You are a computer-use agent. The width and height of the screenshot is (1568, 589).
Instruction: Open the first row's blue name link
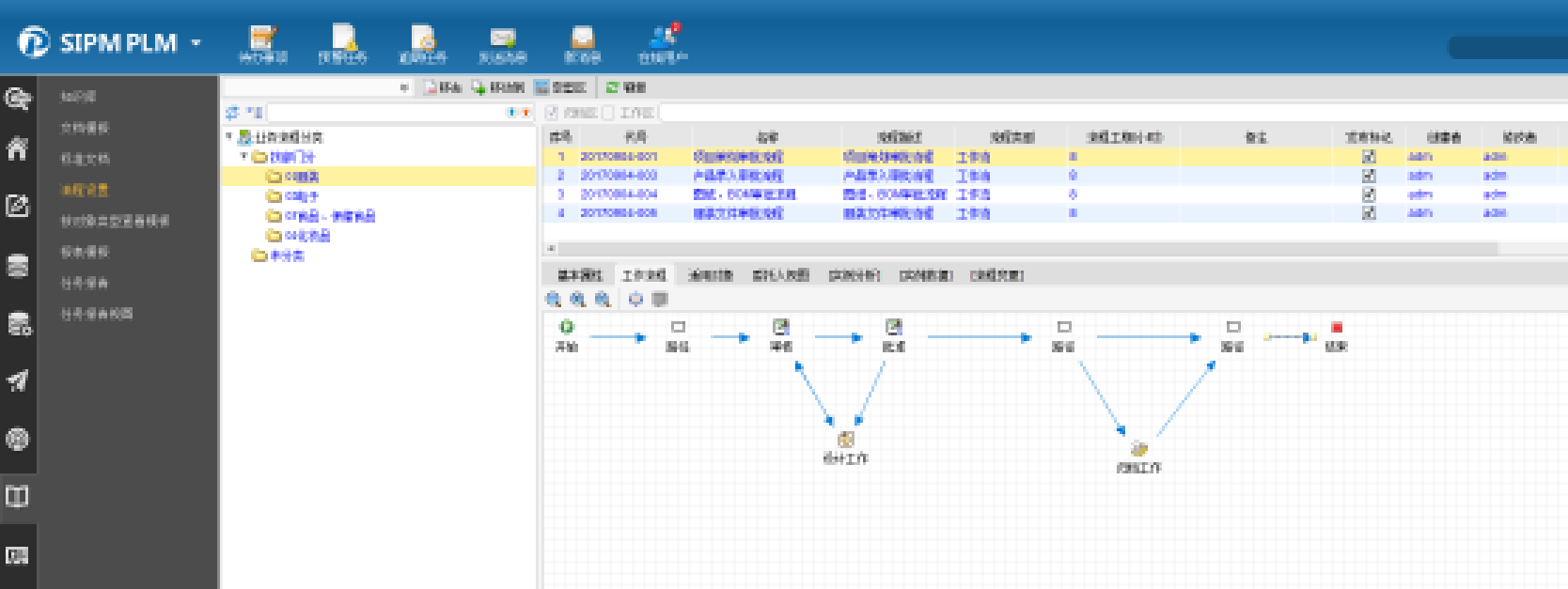[x=738, y=157]
